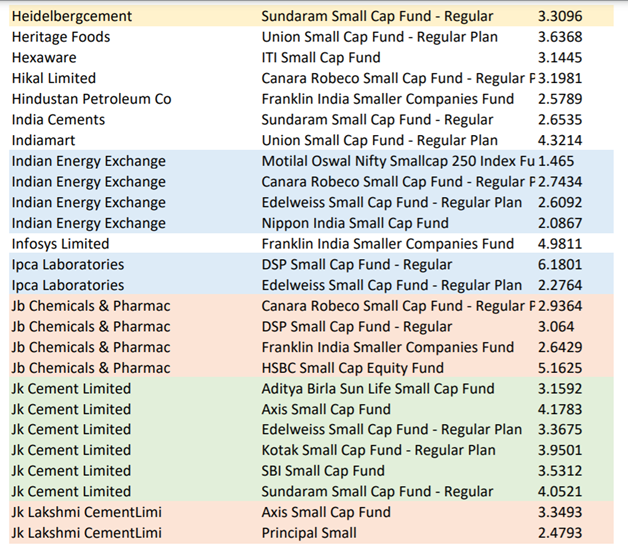Click Jk Lakshmi CementLimi in Principal row
The height and width of the screenshot is (548, 628).
click(x=87, y=533)
